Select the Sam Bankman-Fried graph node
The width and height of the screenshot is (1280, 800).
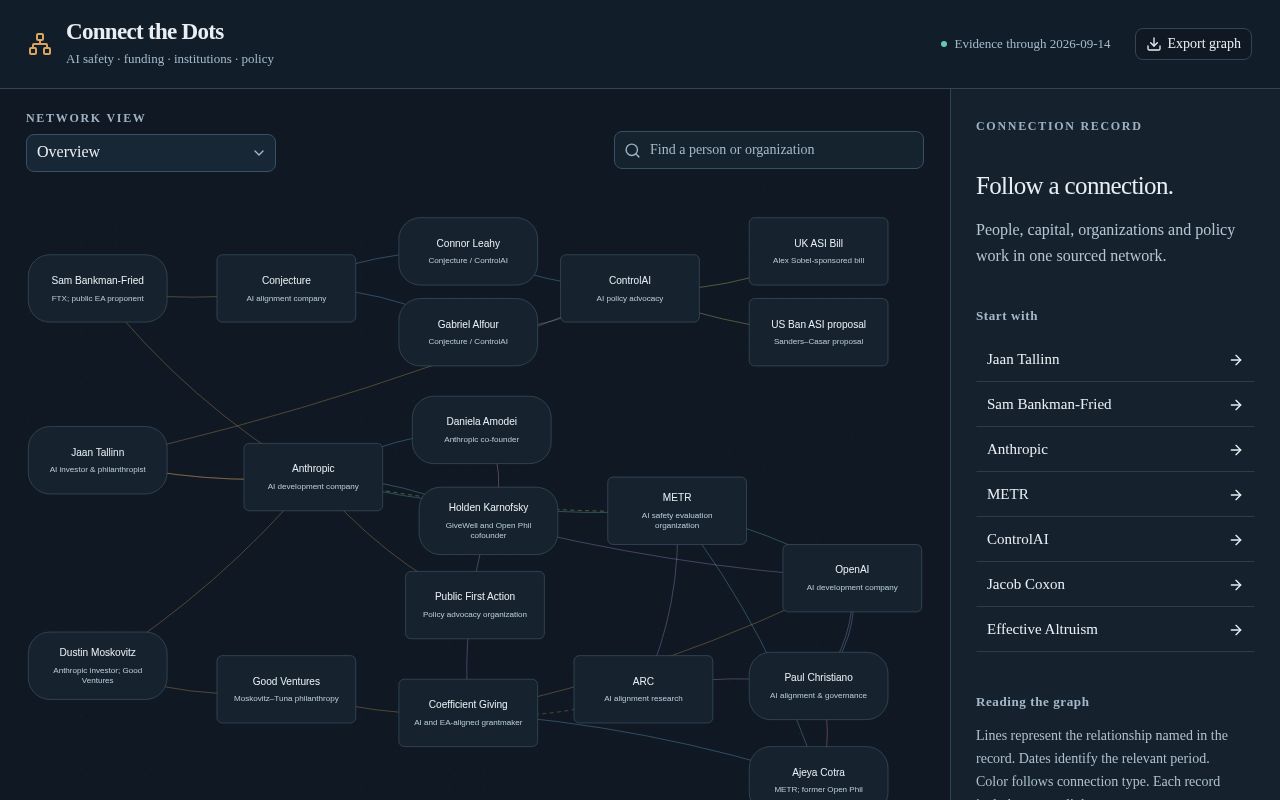[x=98, y=288]
